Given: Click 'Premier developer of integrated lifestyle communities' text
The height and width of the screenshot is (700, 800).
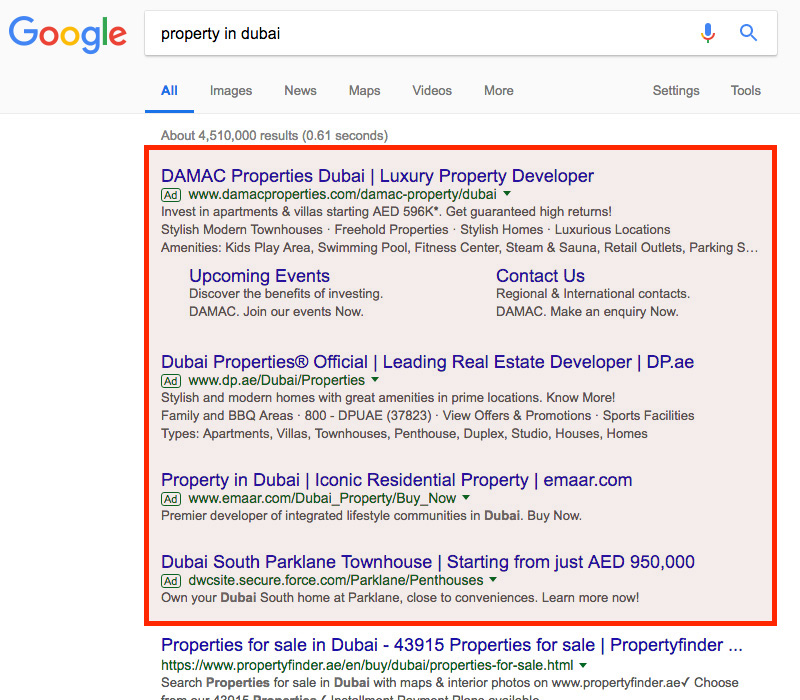Looking at the screenshot, I should [371, 516].
